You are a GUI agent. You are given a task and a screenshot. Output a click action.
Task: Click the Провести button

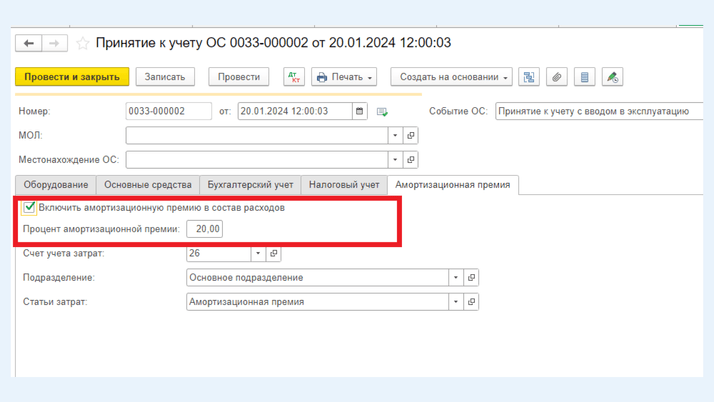(x=239, y=77)
